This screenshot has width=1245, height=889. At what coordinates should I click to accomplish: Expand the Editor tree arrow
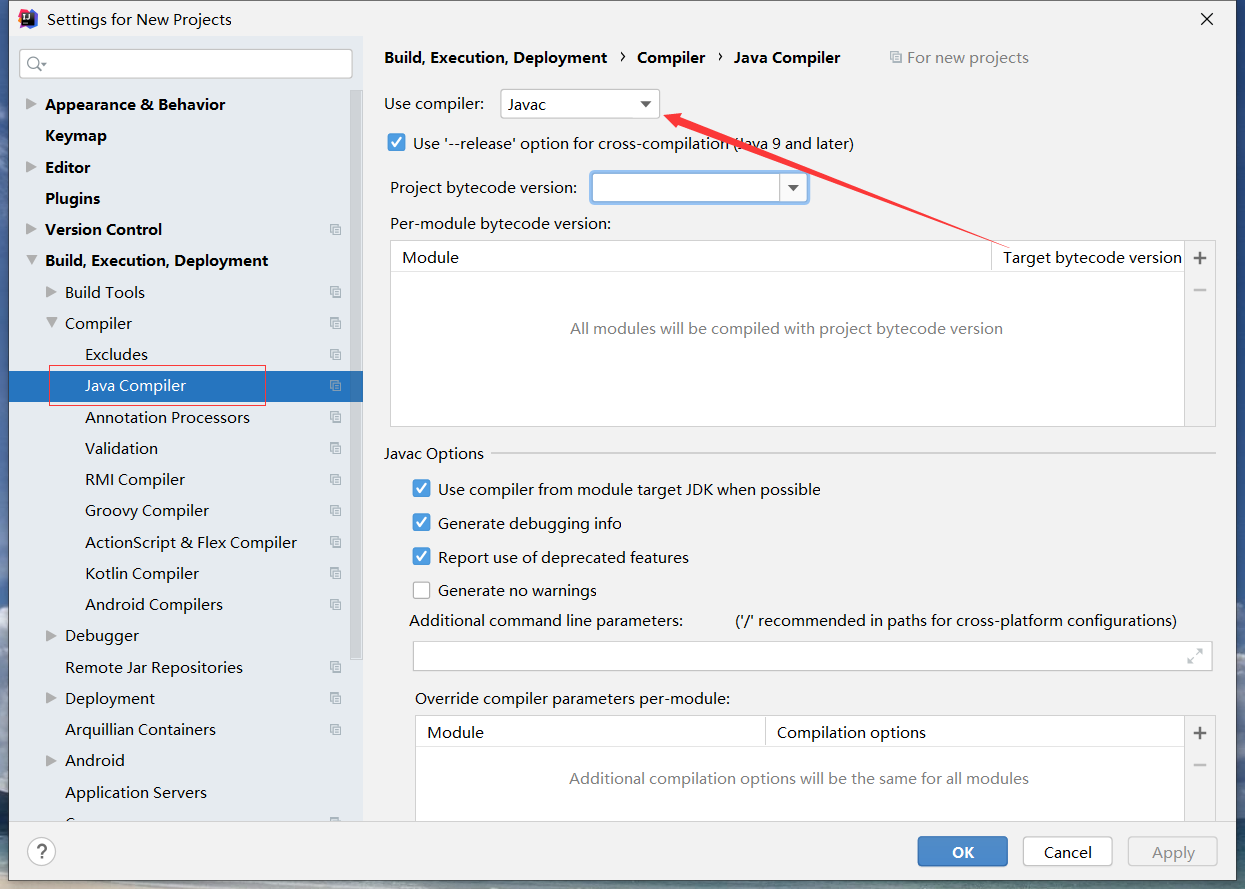pyautogui.click(x=31, y=167)
